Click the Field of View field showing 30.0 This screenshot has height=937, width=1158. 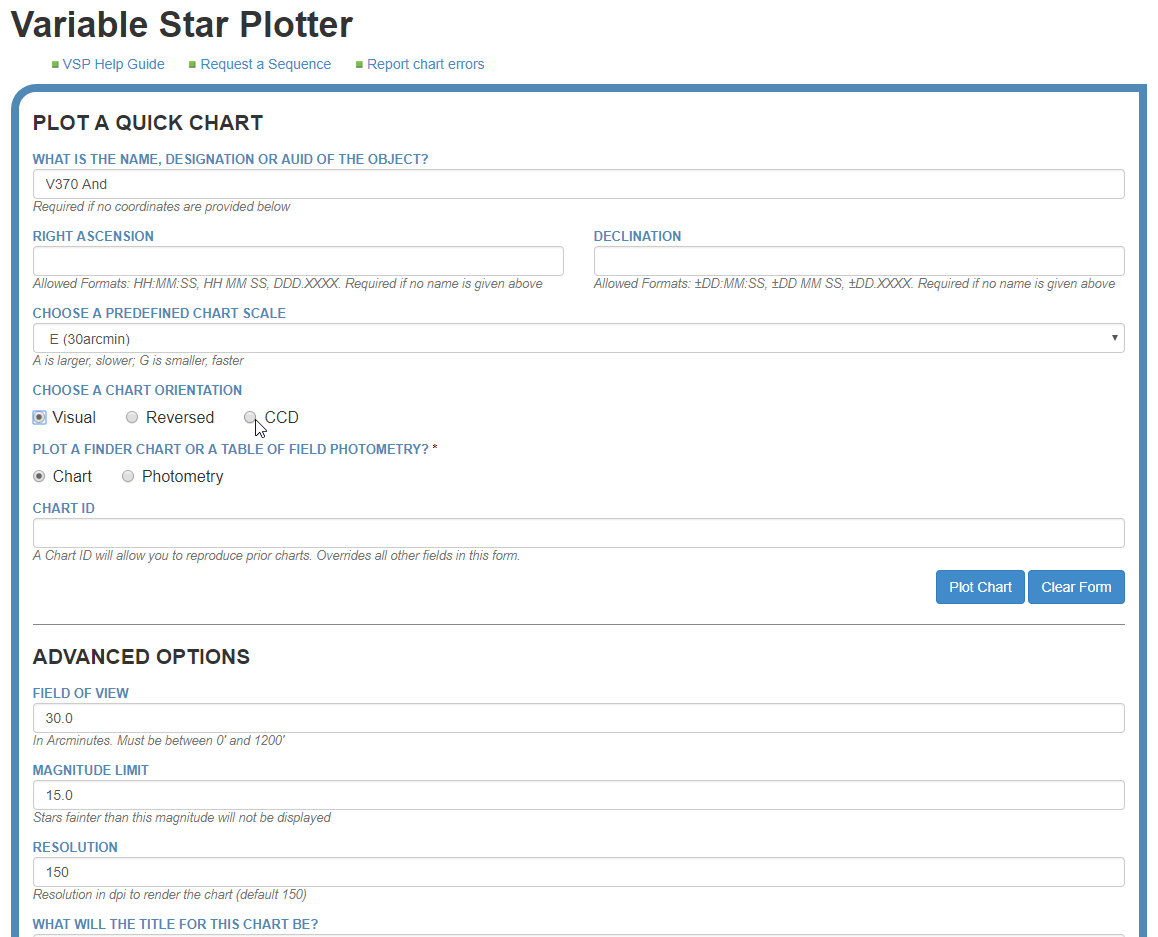click(x=578, y=718)
